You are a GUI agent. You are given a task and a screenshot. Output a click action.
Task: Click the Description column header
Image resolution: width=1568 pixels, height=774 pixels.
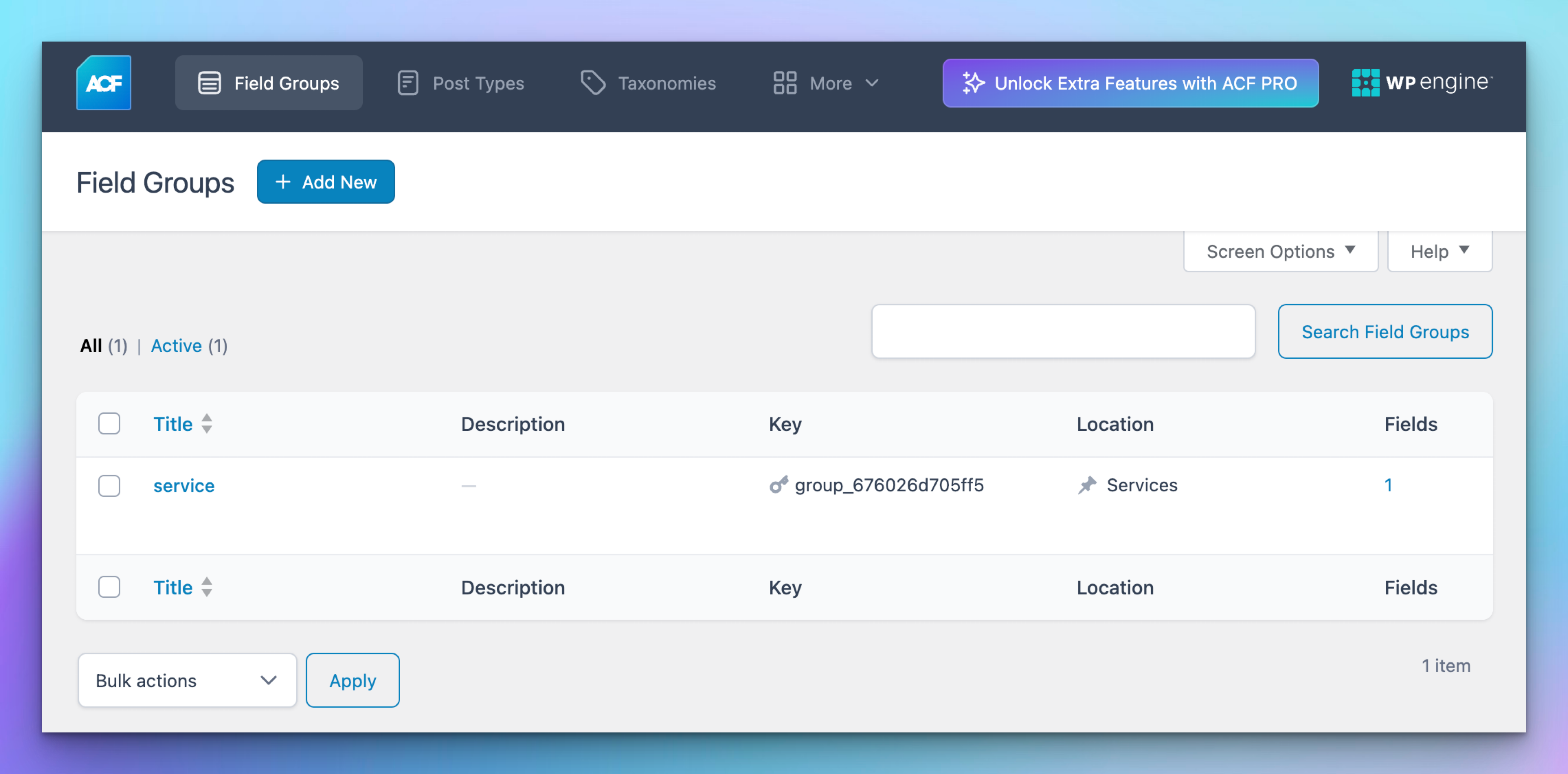pos(513,424)
